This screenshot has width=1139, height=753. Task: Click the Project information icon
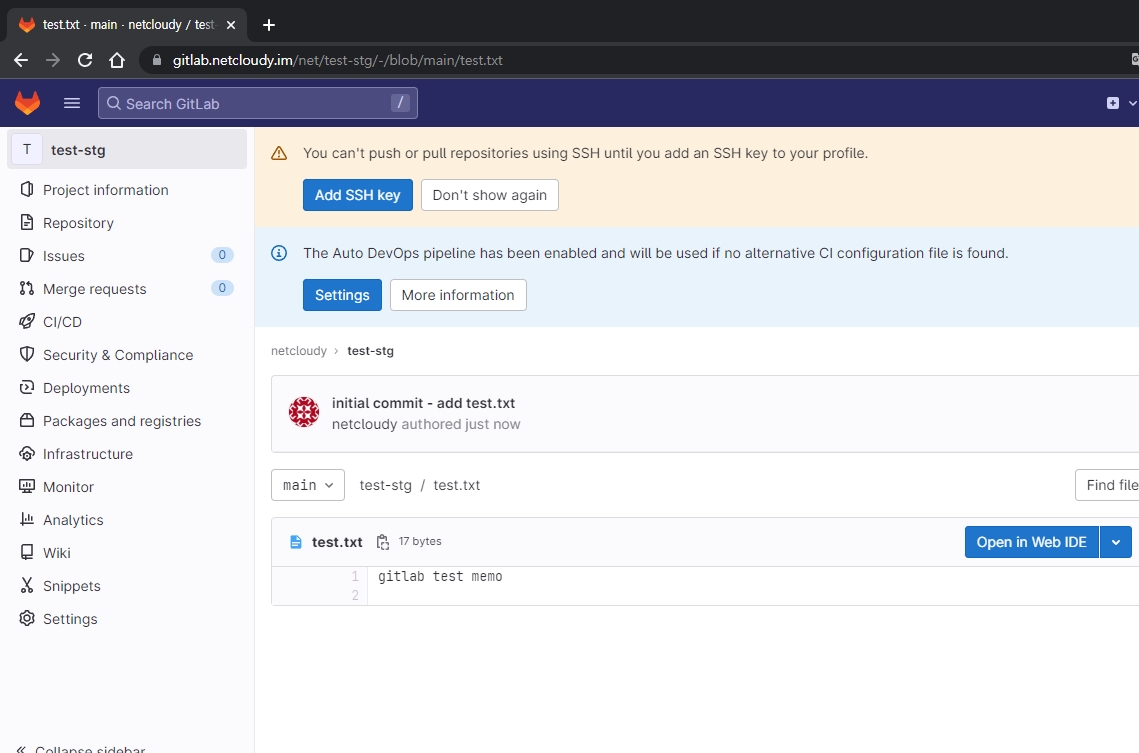(27, 190)
